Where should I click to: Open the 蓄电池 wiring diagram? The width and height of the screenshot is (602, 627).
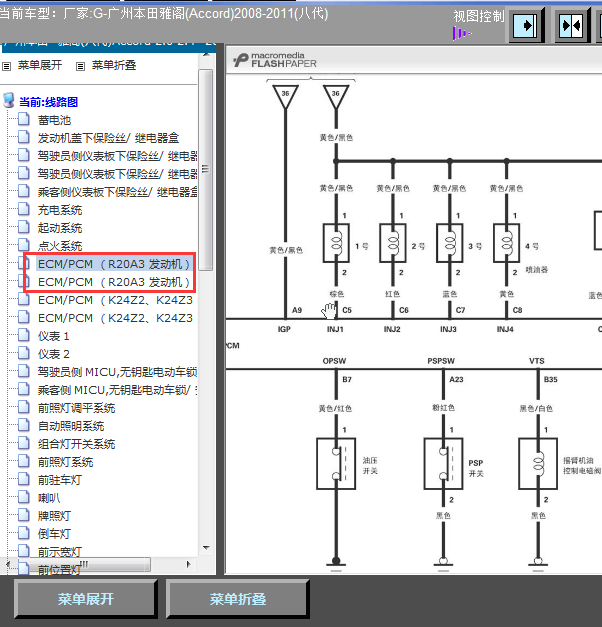[54, 120]
